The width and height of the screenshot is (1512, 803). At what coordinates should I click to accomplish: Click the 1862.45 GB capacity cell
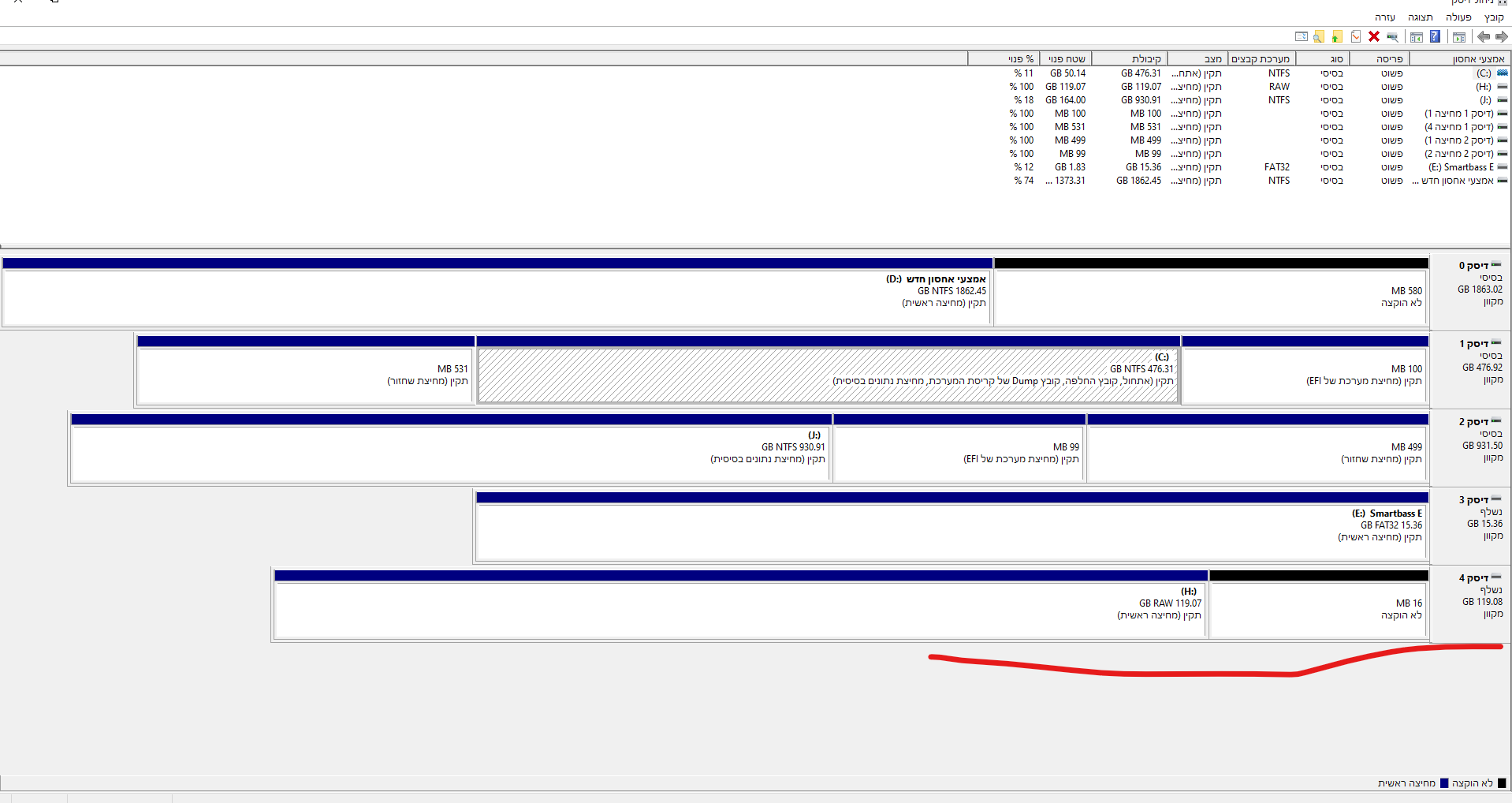(1138, 181)
